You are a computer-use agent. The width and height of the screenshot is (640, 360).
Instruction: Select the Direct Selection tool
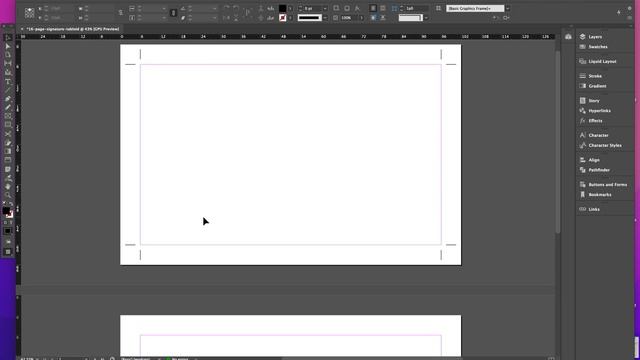tap(8, 46)
